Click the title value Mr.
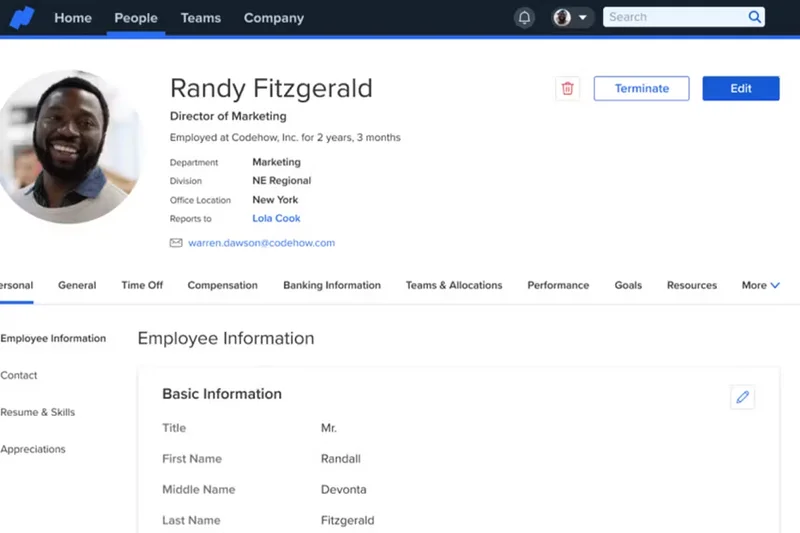 (x=329, y=428)
